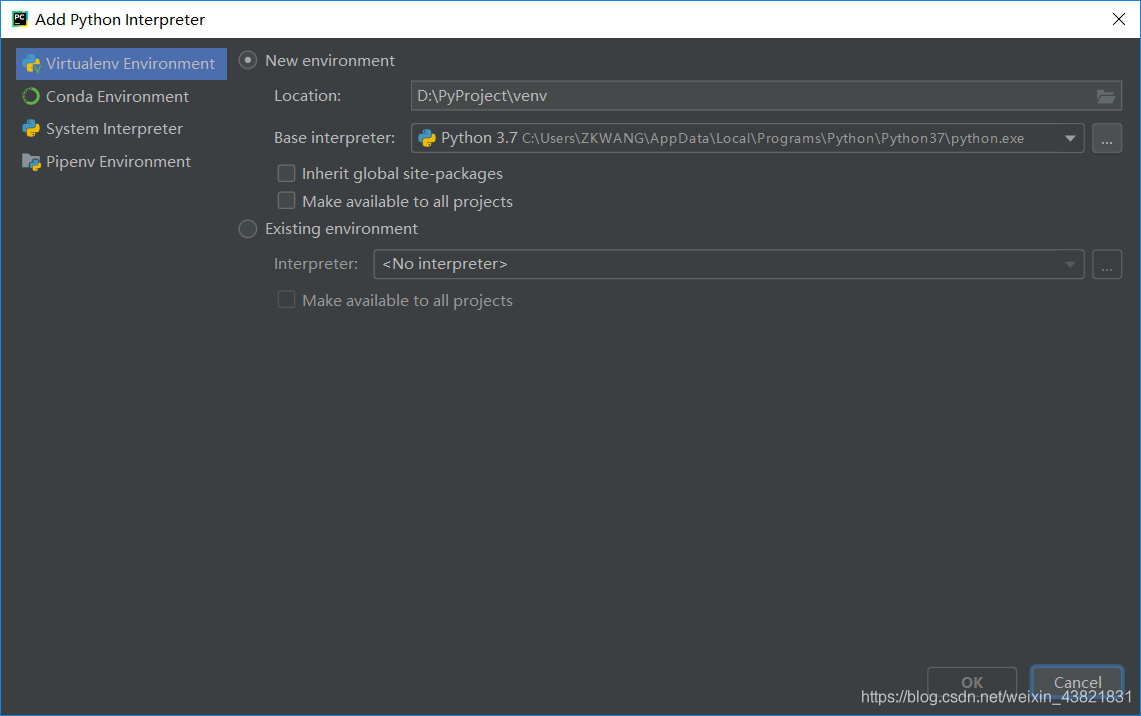Select Pipenv Environment in sidebar
This screenshot has height=716, width=1141.
pyautogui.click(x=118, y=162)
